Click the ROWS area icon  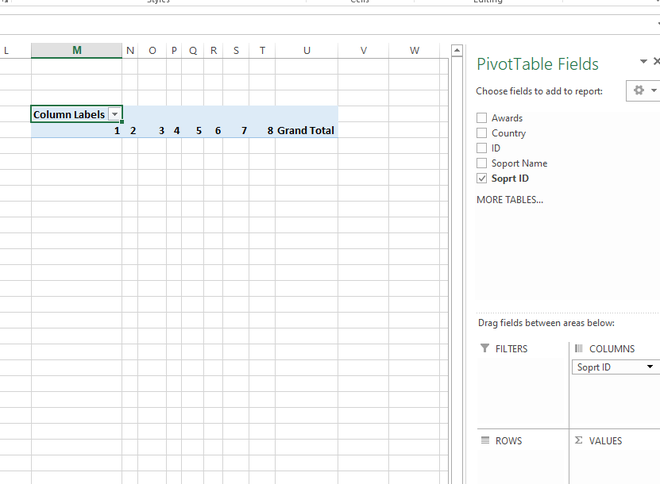pos(485,440)
